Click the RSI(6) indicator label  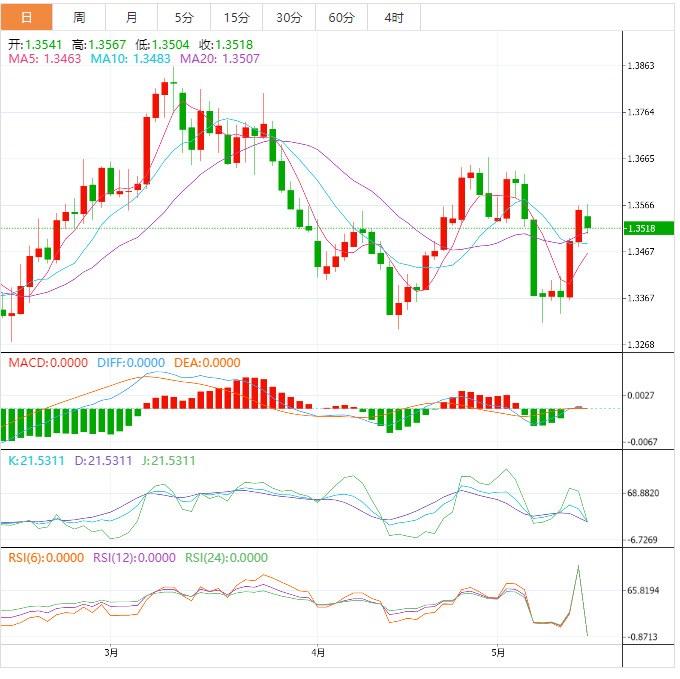tap(46, 558)
